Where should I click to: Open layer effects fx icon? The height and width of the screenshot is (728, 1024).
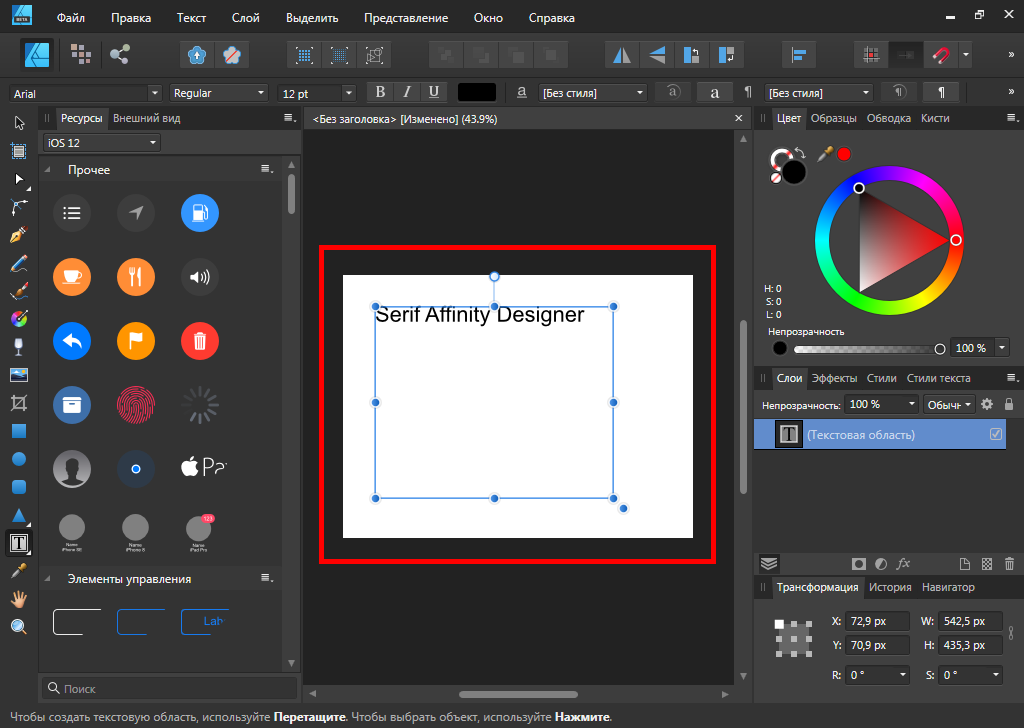point(903,564)
